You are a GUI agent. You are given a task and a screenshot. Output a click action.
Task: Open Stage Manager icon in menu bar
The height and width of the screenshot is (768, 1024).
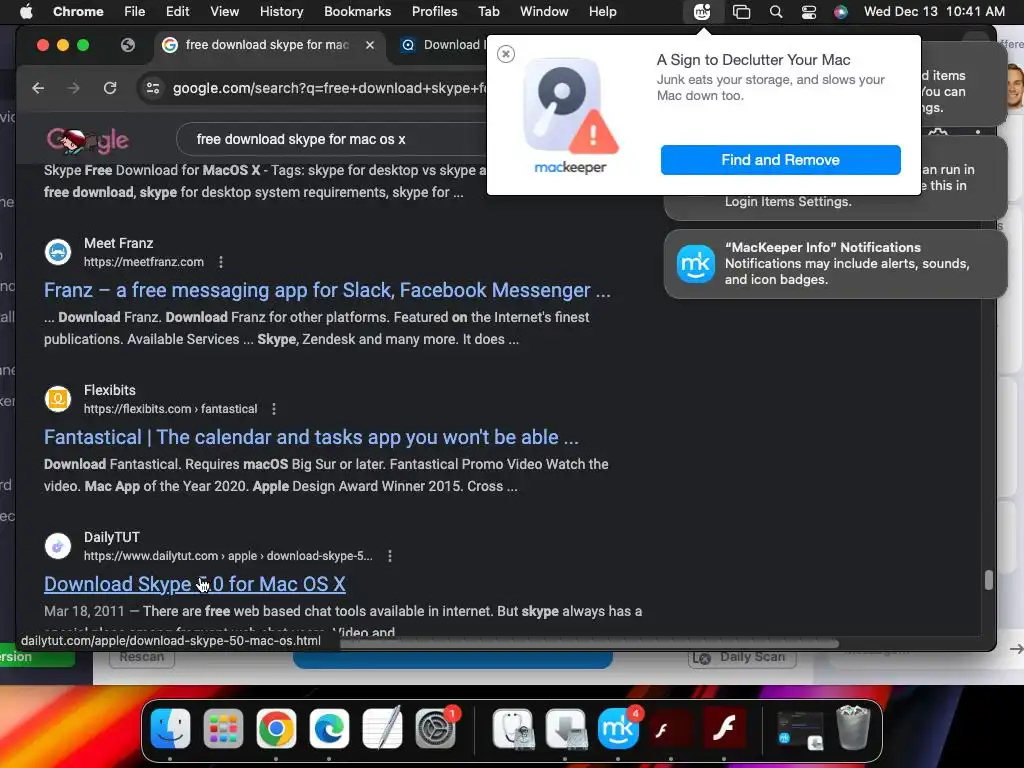[x=741, y=11]
